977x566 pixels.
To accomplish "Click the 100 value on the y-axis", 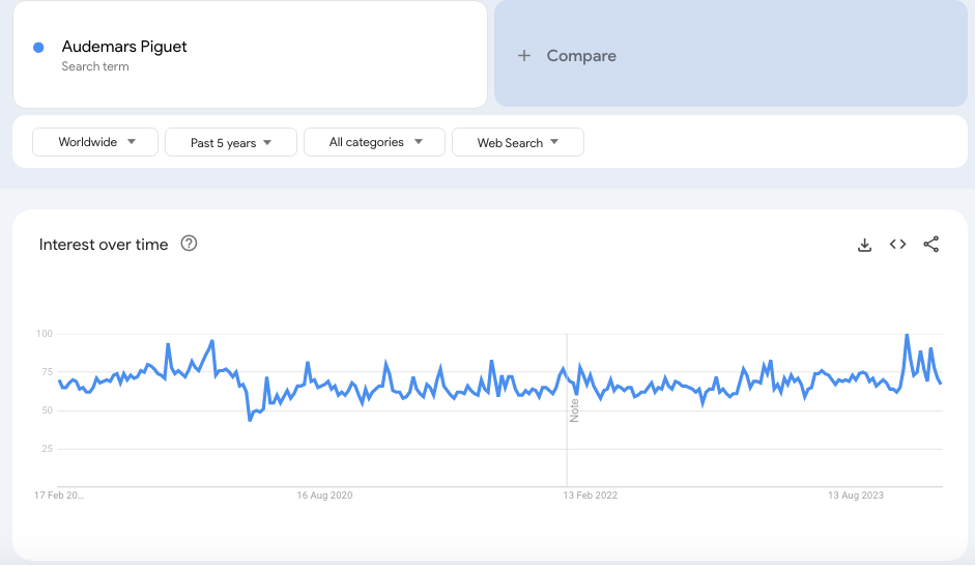I will point(44,334).
